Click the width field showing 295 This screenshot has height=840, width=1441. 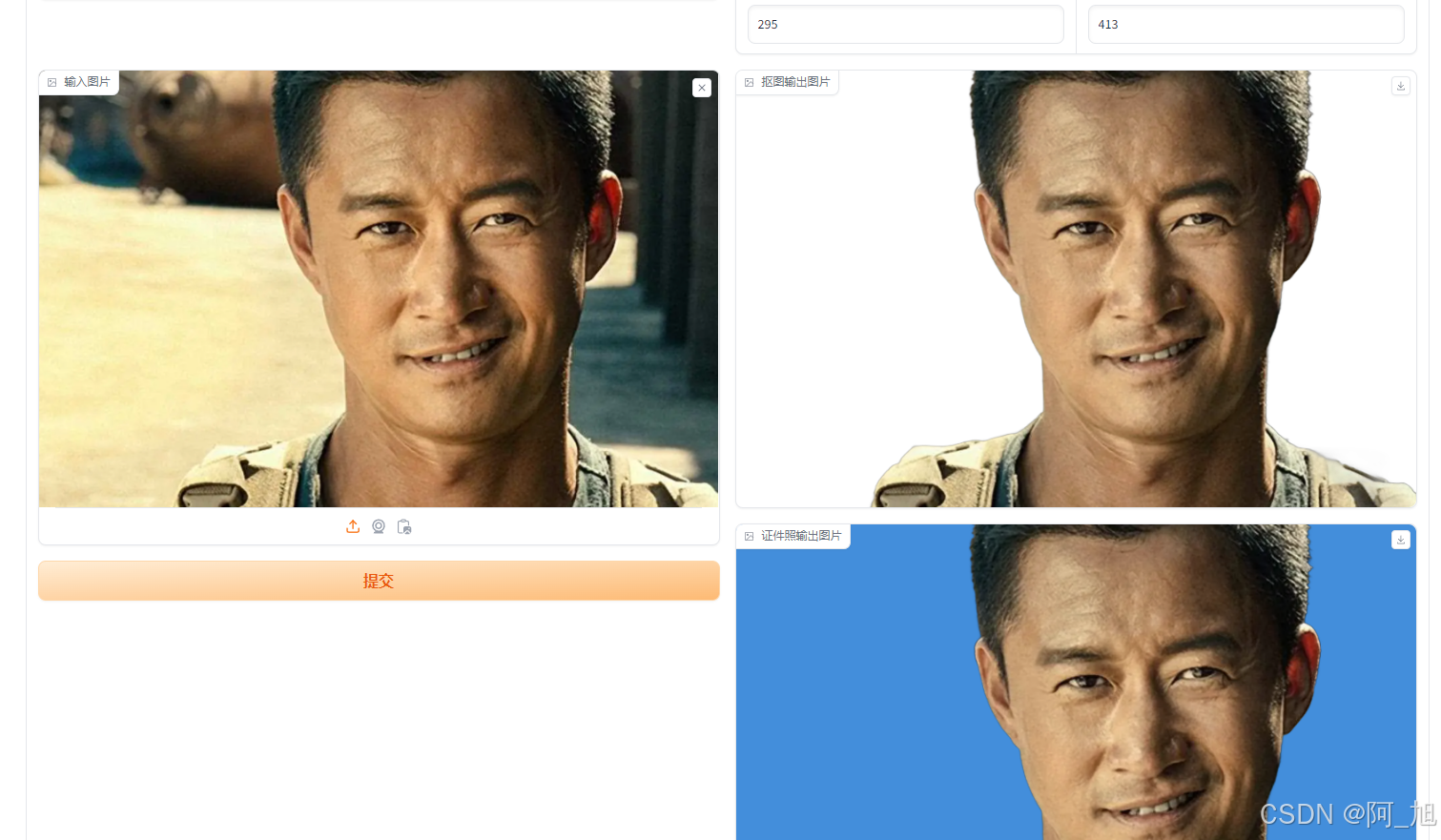[904, 24]
